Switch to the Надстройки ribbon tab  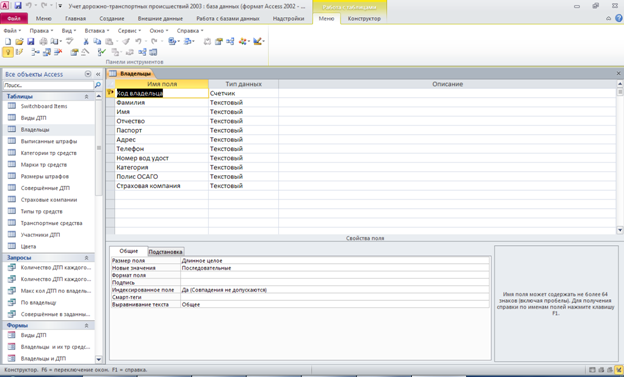click(x=289, y=18)
